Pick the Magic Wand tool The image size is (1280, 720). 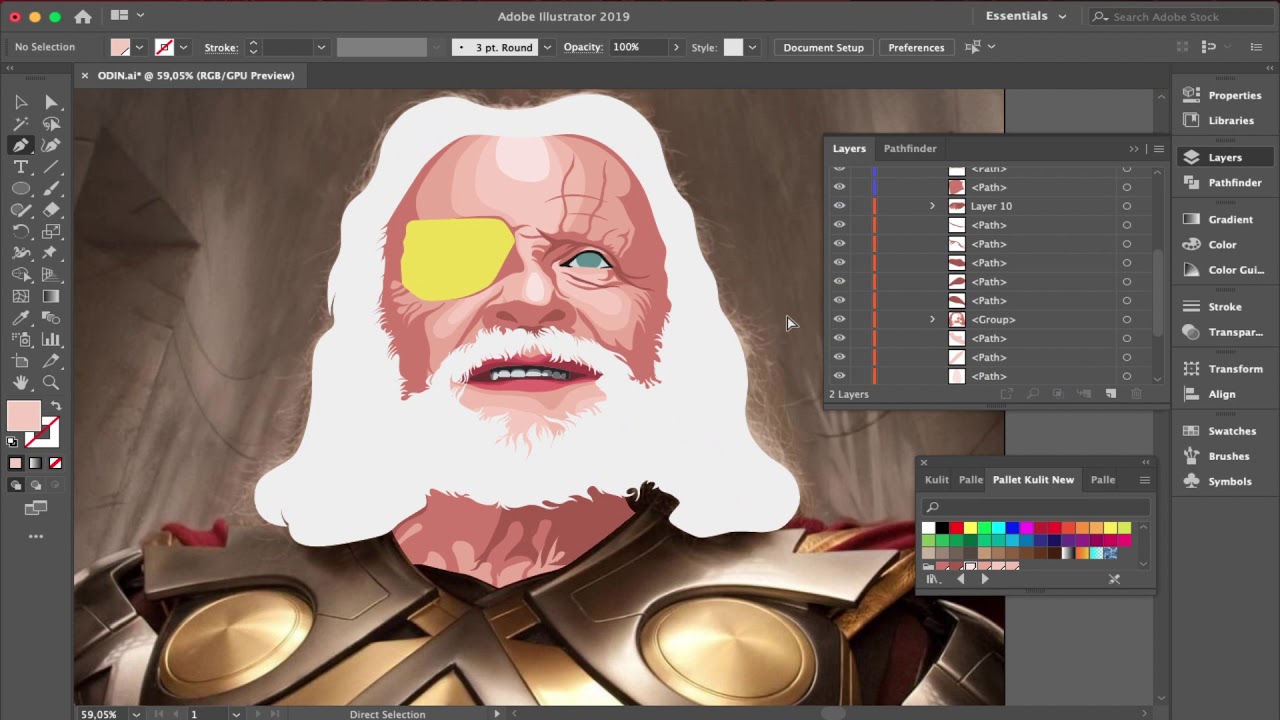tap(21, 124)
